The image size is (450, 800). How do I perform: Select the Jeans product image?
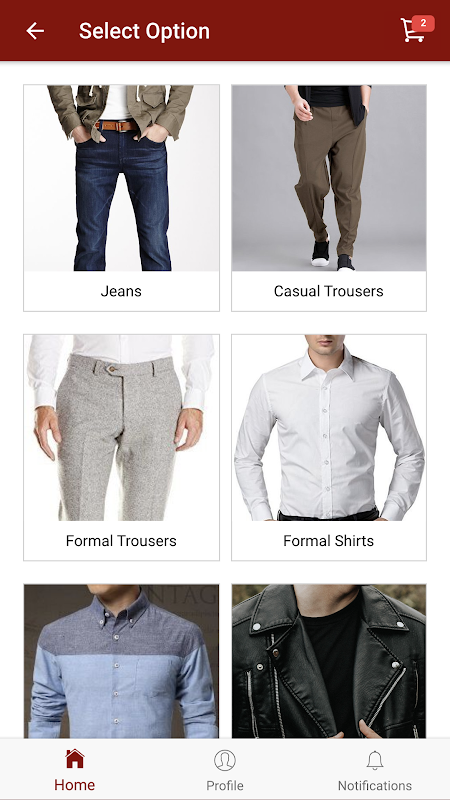coord(121,178)
